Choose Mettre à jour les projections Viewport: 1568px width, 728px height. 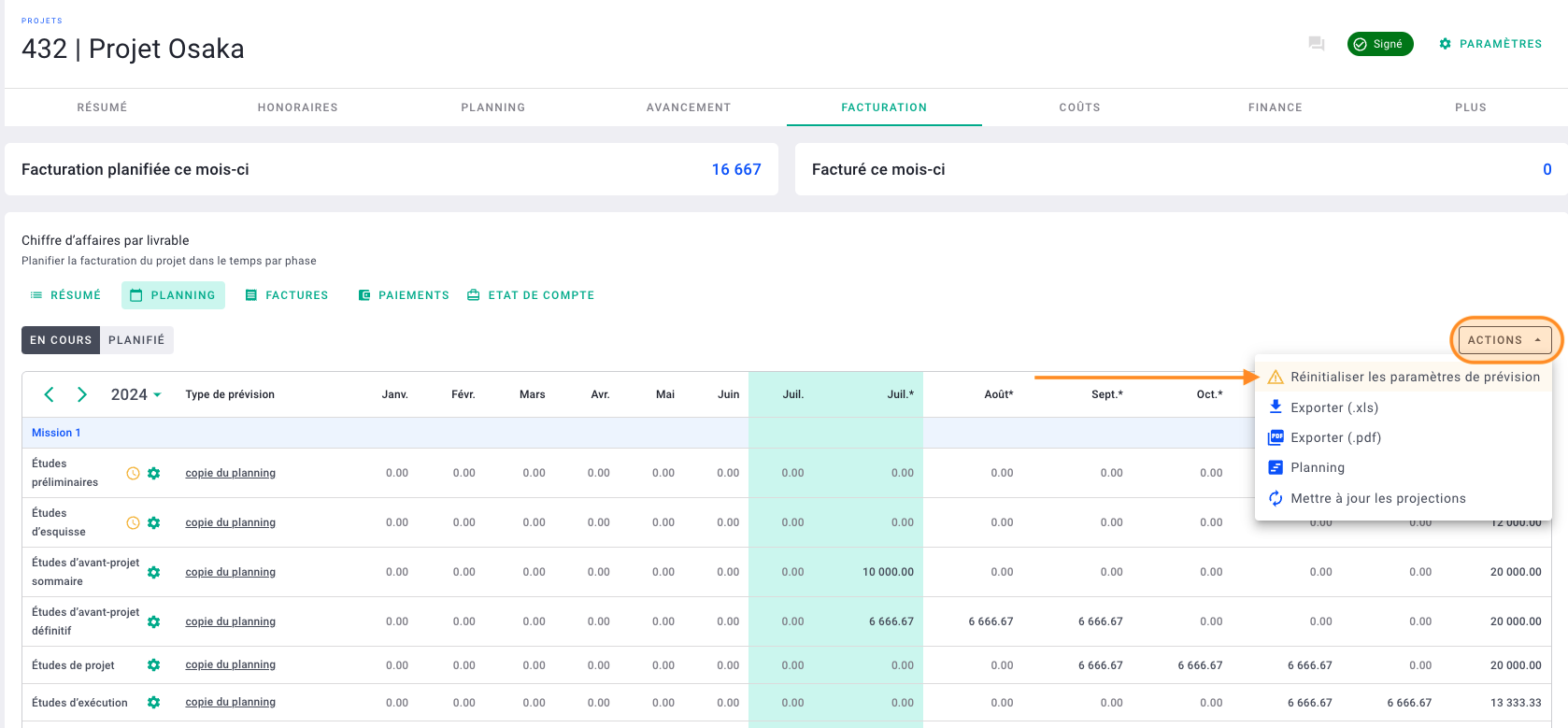(1404, 498)
